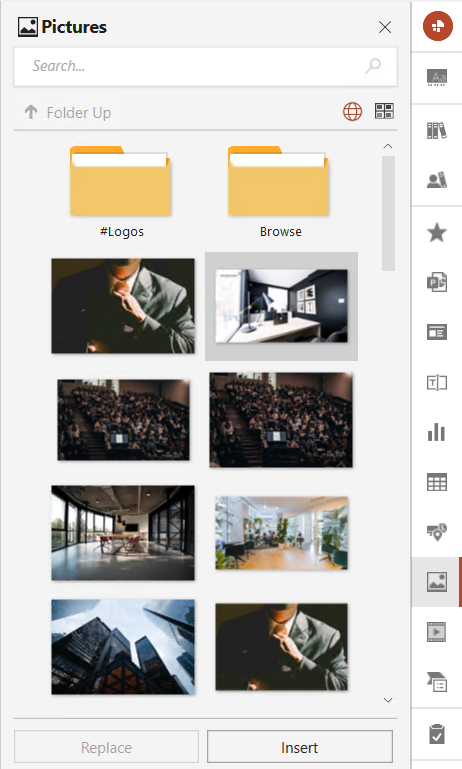Click the Folder Up arrow

tap(31, 112)
